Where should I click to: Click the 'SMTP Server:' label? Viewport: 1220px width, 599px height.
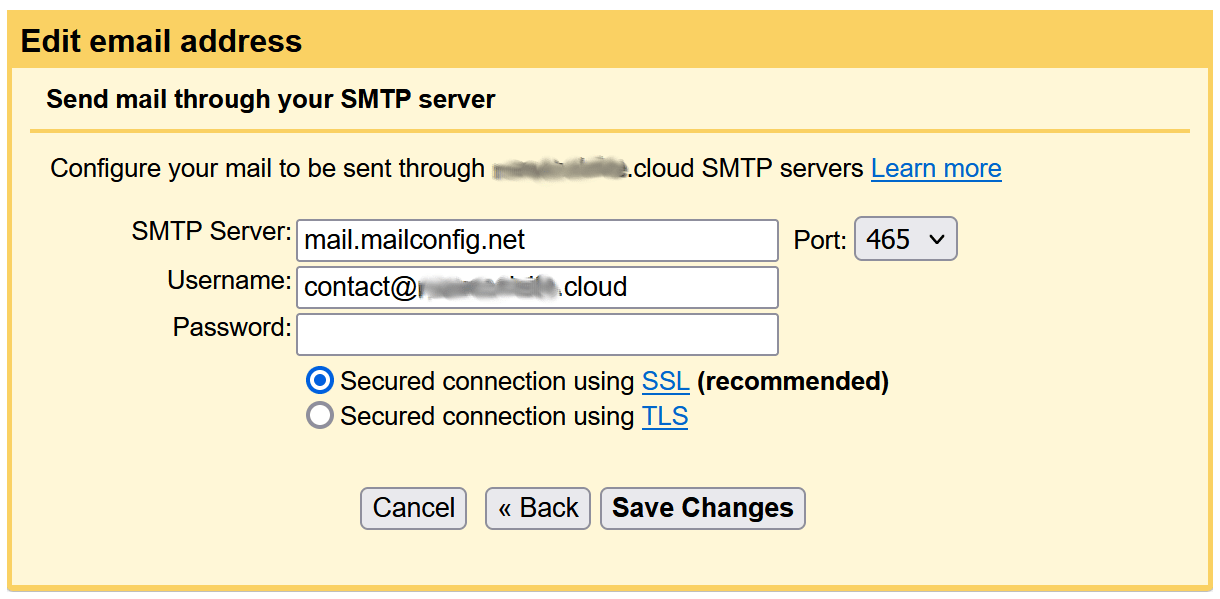point(211,232)
